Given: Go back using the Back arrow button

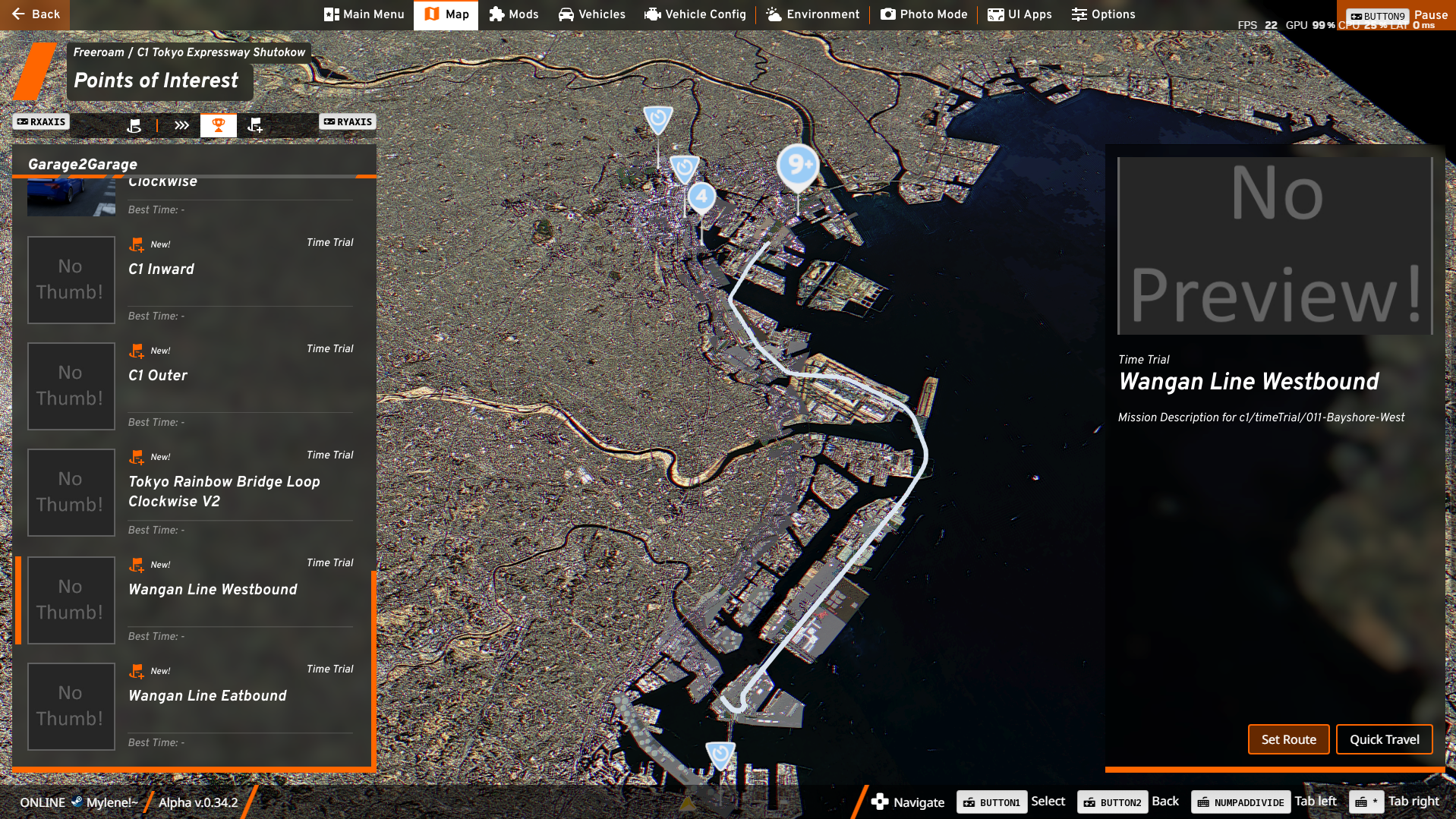Looking at the screenshot, I should 35,14.
